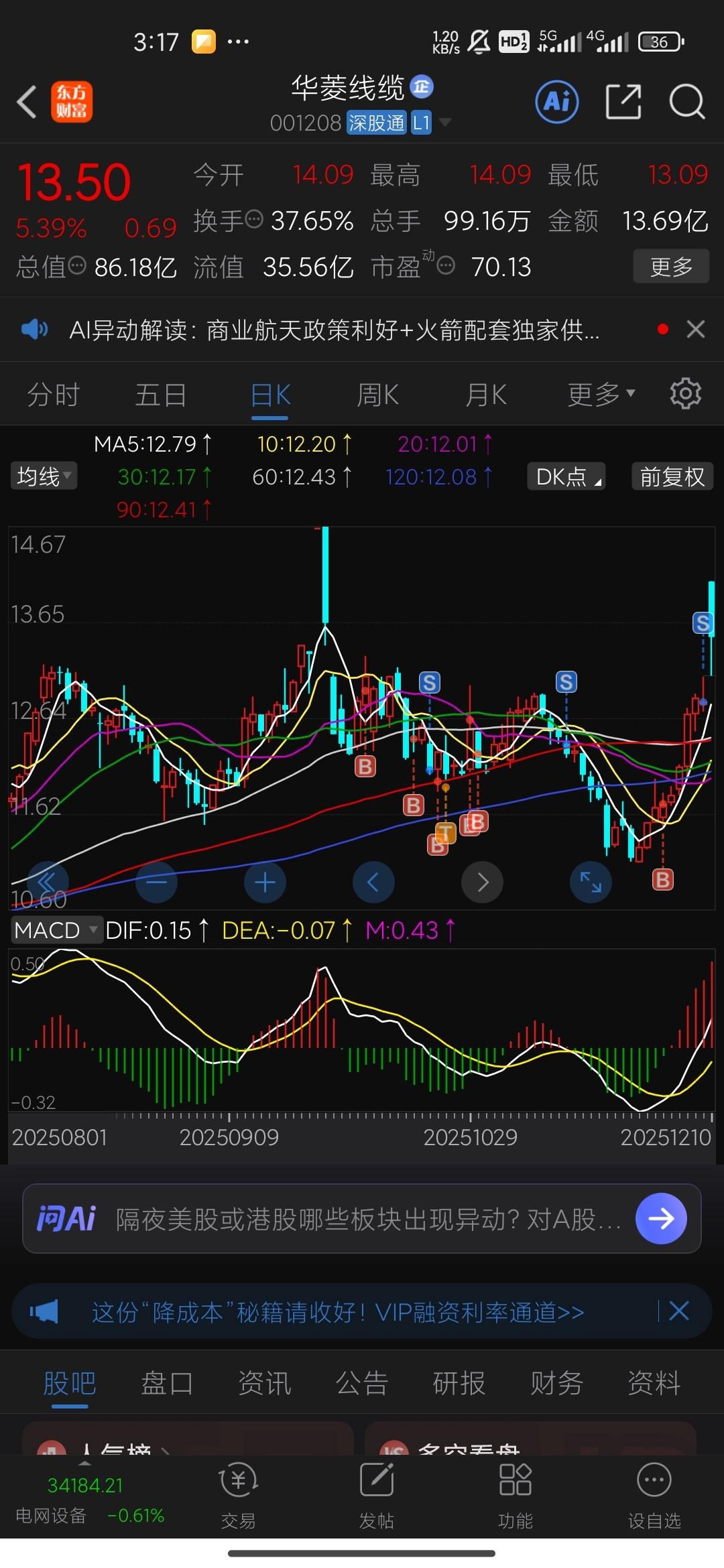Switch to 周K chart tab

(378, 395)
